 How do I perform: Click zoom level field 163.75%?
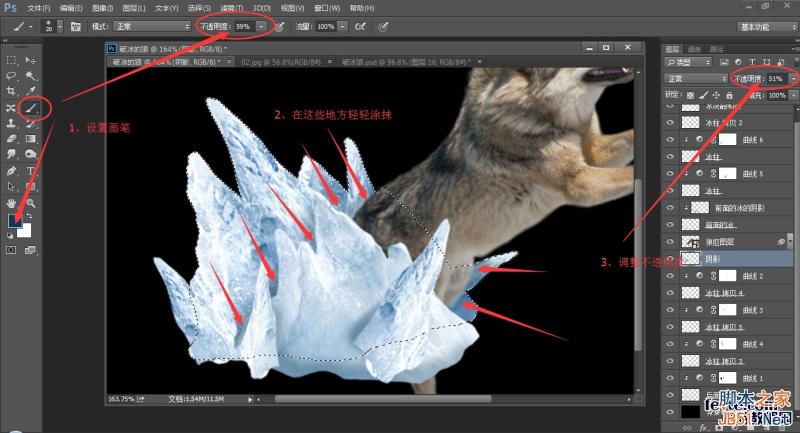click(121, 399)
